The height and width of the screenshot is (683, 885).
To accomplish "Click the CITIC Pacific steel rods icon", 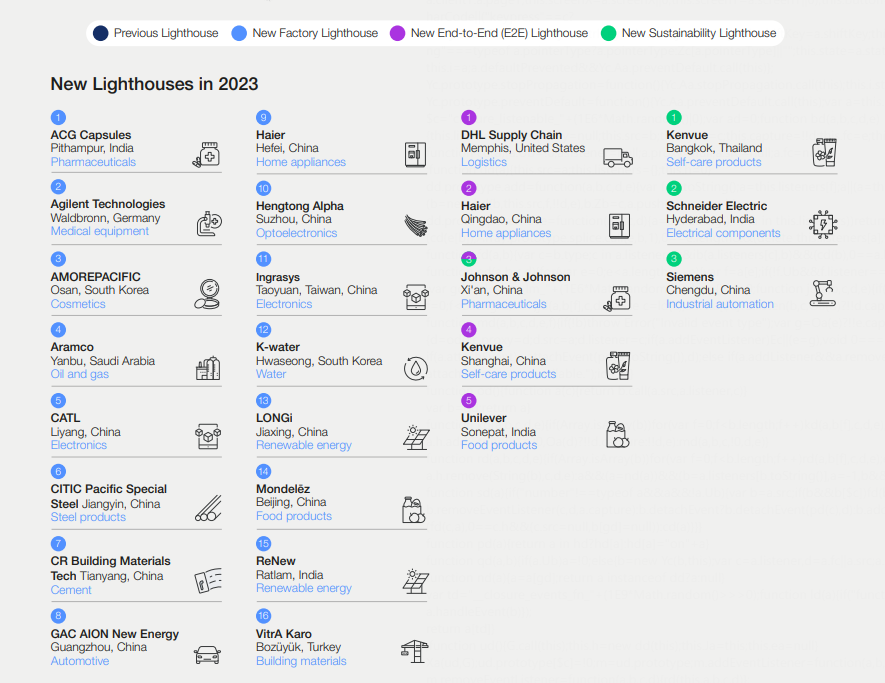I will point(208,508).
